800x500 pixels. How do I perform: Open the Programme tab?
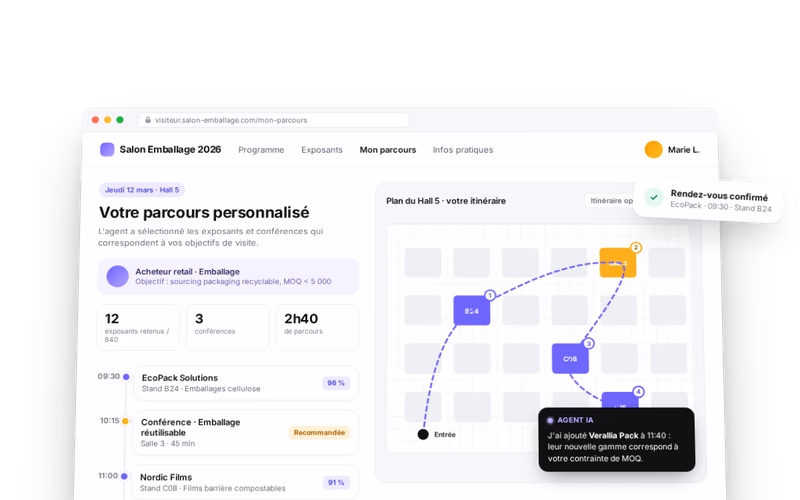[261, 150]
